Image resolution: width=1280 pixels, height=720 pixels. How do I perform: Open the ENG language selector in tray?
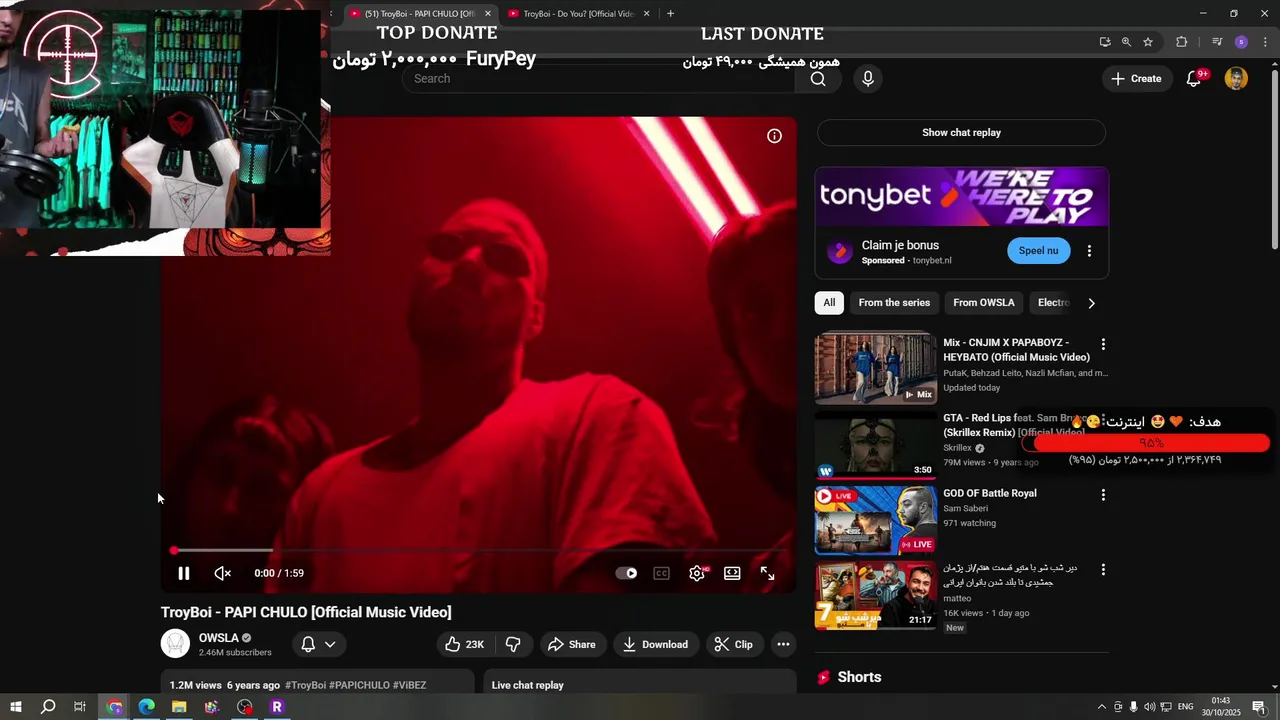(x=1185, y=707)
